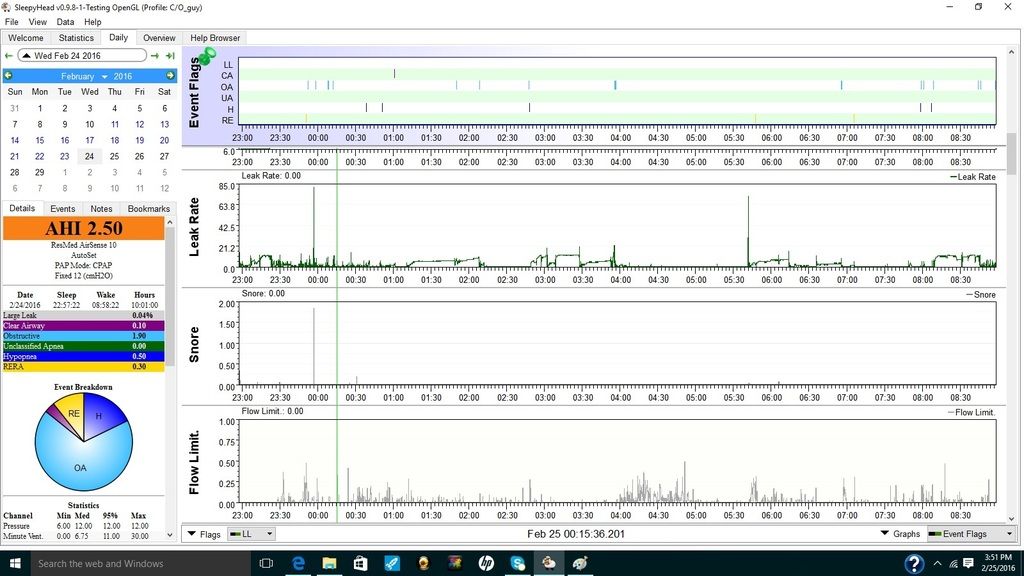The image size is (1024, 576).
Task: Go to the previous day with the left arrow
Action: point(8,56)
